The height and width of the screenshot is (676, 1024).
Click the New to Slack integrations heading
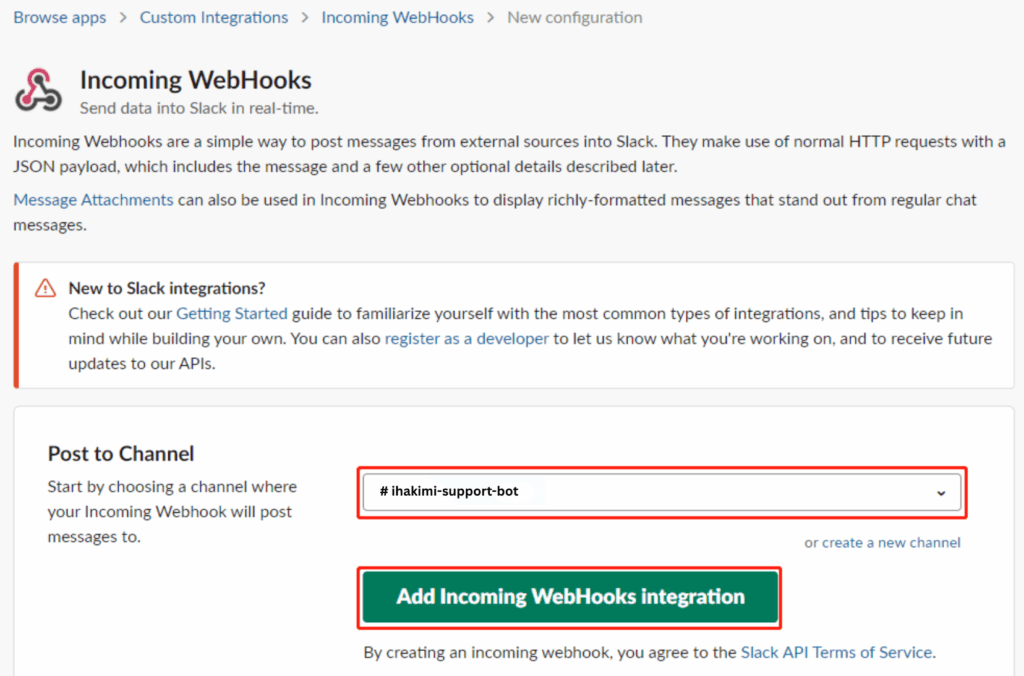coord(167,288)
